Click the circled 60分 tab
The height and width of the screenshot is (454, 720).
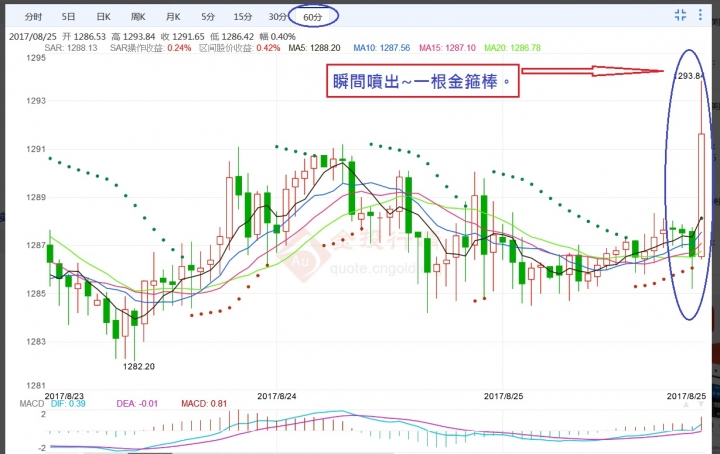313,17
